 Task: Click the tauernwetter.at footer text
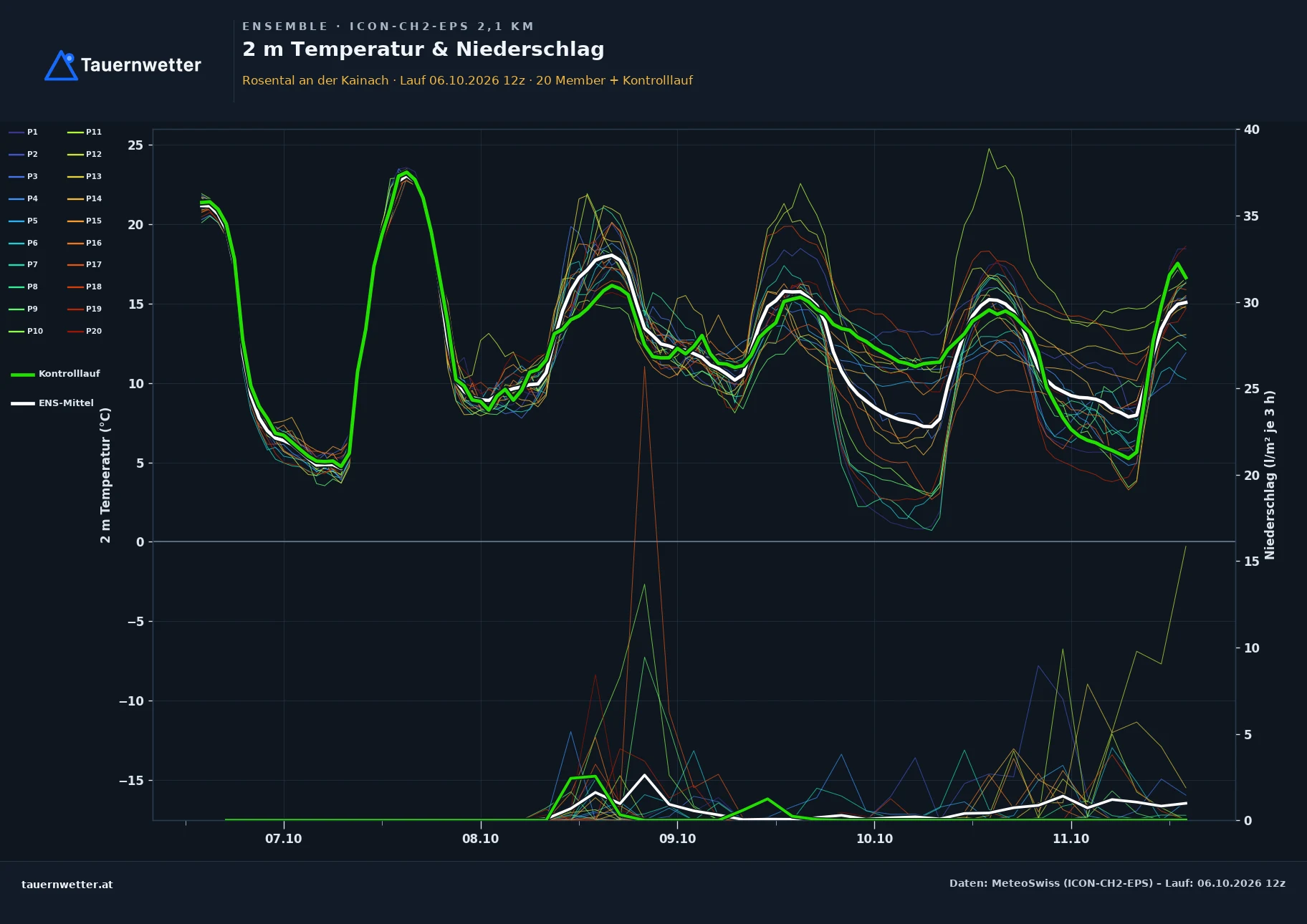pyautogui.click(x=67, y=885)
